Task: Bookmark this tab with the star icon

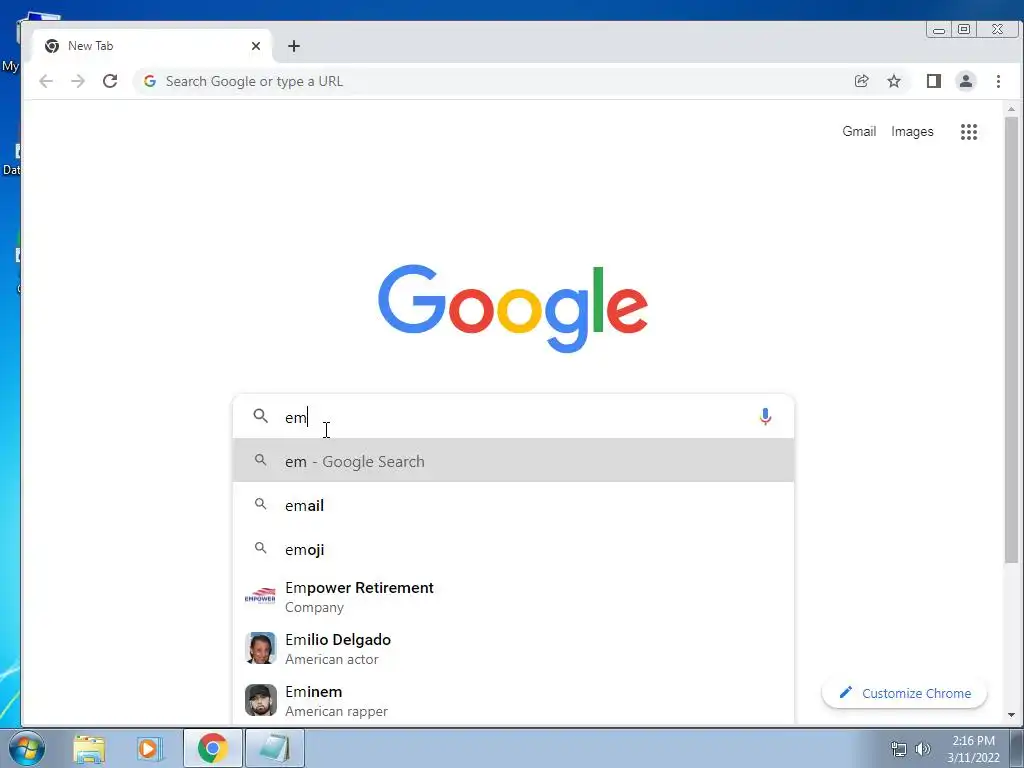Action: point(894,81)
